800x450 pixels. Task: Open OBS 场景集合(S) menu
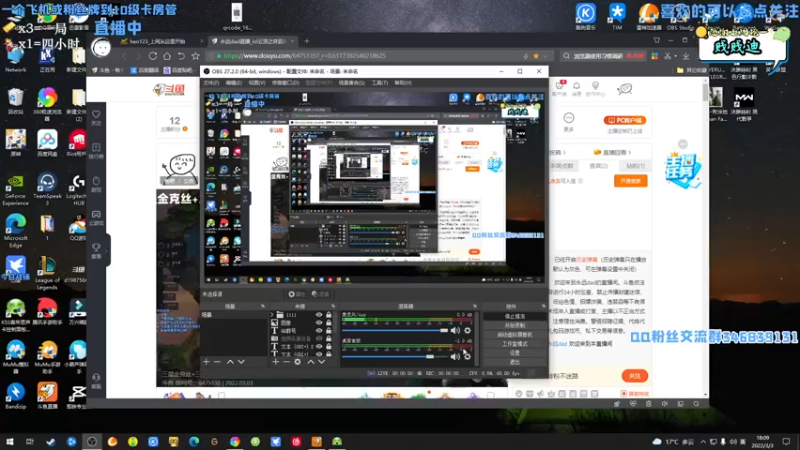tap(352, 83)
